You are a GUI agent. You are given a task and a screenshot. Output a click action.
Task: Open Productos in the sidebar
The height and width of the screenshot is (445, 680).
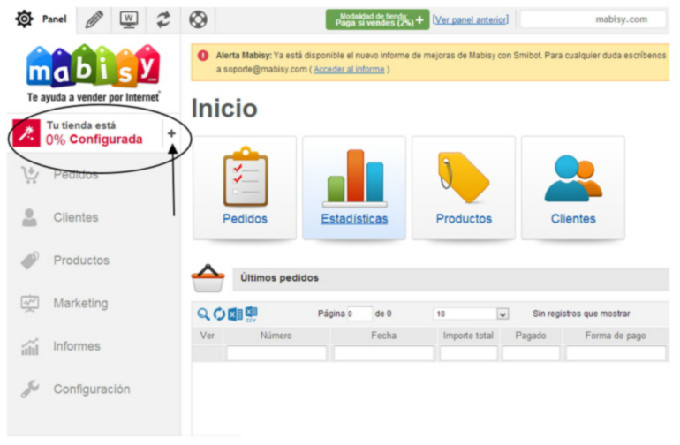(x=82, y=260)
